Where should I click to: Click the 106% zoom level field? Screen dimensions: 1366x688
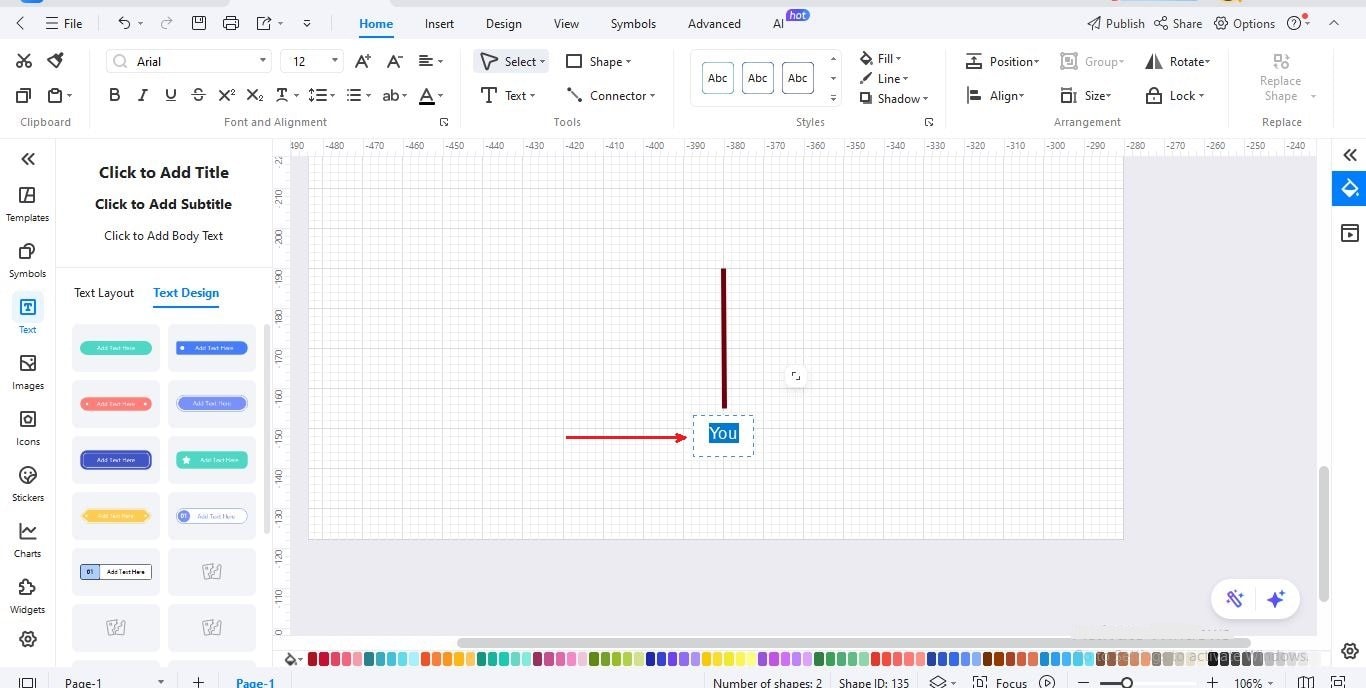coord(1250,682)
